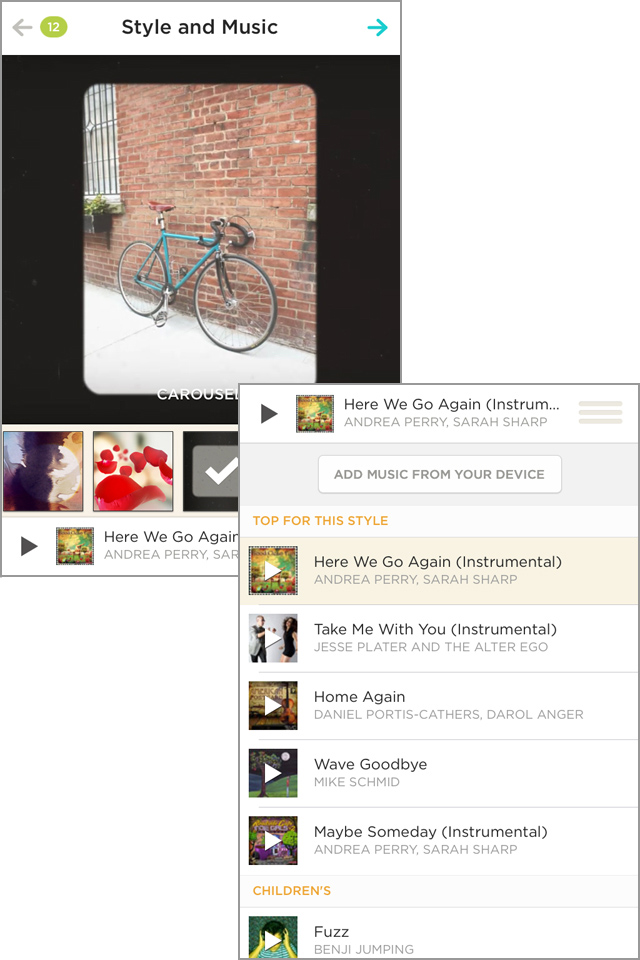The image size is (640, 960).
Task: Click Add Music From Your Device
Action: pyautogui.click(x=439, y=474)
